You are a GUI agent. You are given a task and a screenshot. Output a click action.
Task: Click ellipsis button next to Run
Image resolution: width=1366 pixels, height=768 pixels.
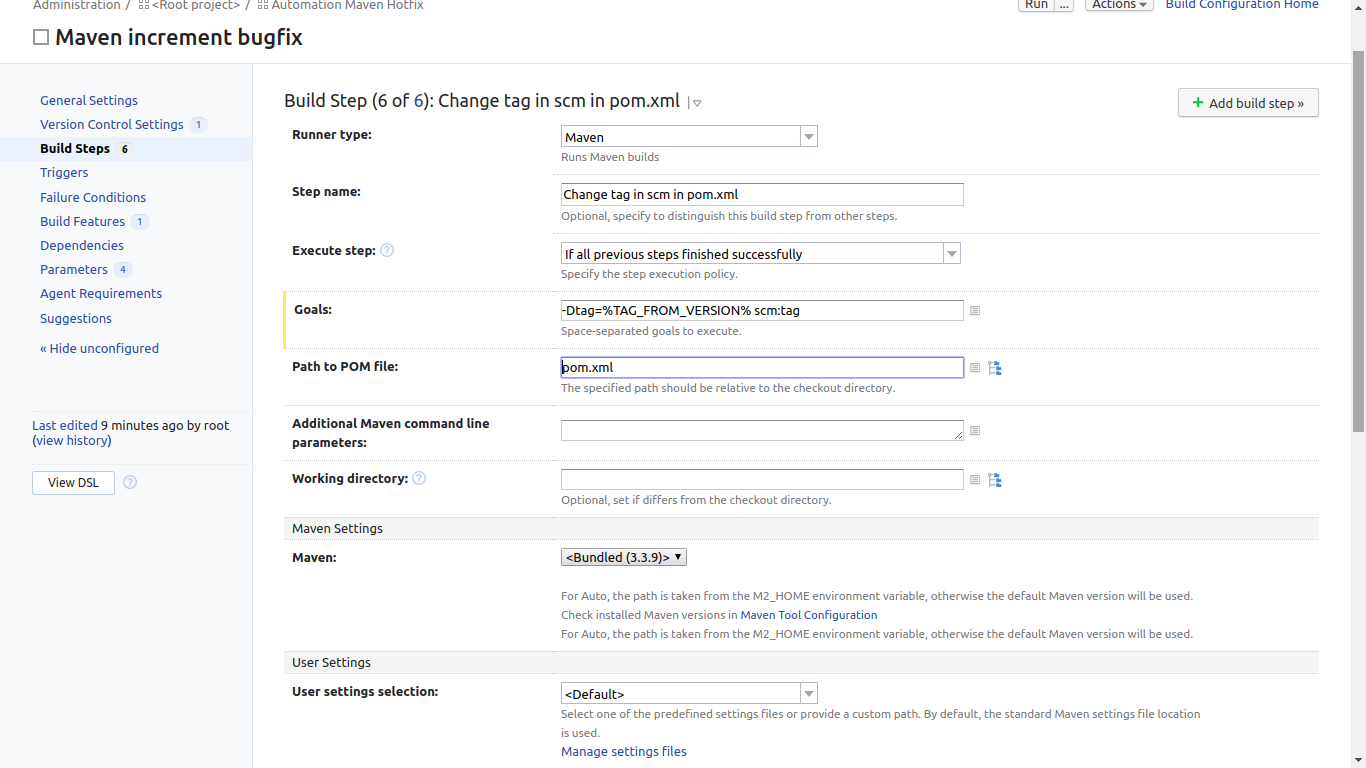1064,5
